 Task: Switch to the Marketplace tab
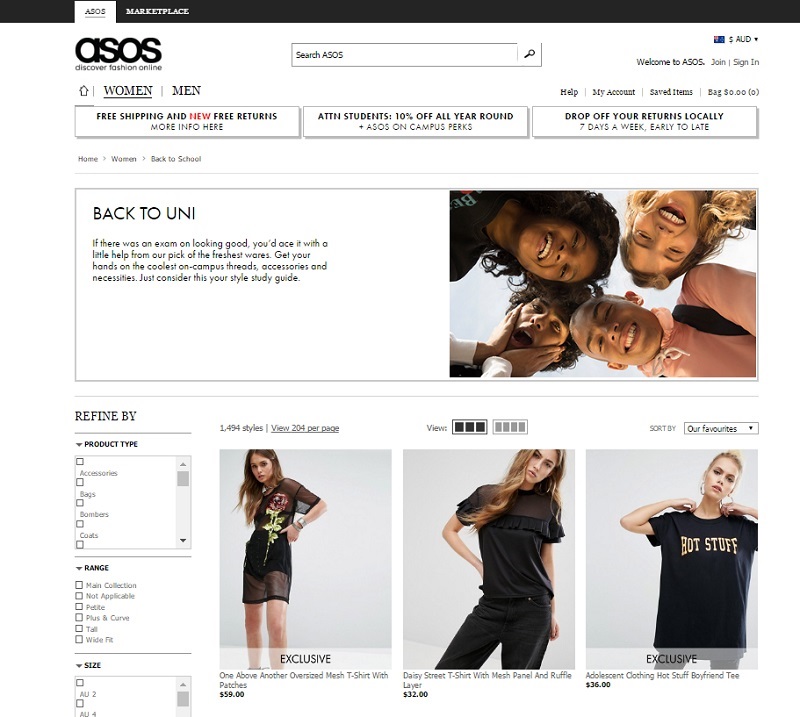[158, 11]
